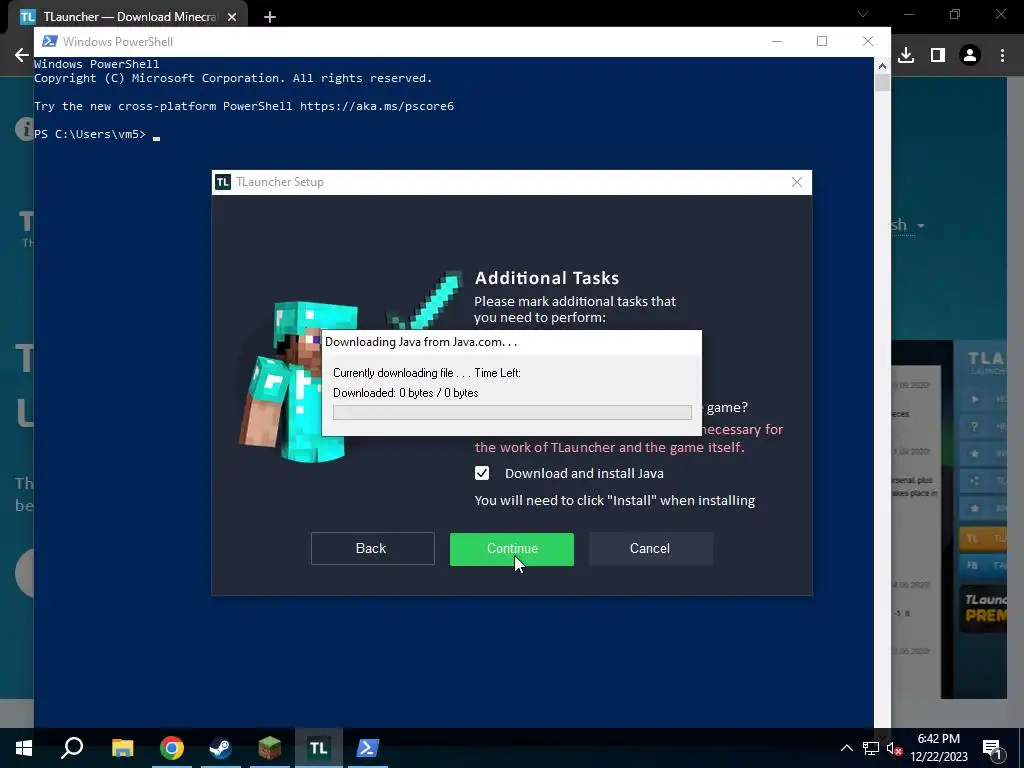Open File Explorer from the taskbar
This screenshot has width=1024, height=768.
click(x=122, y=748)
